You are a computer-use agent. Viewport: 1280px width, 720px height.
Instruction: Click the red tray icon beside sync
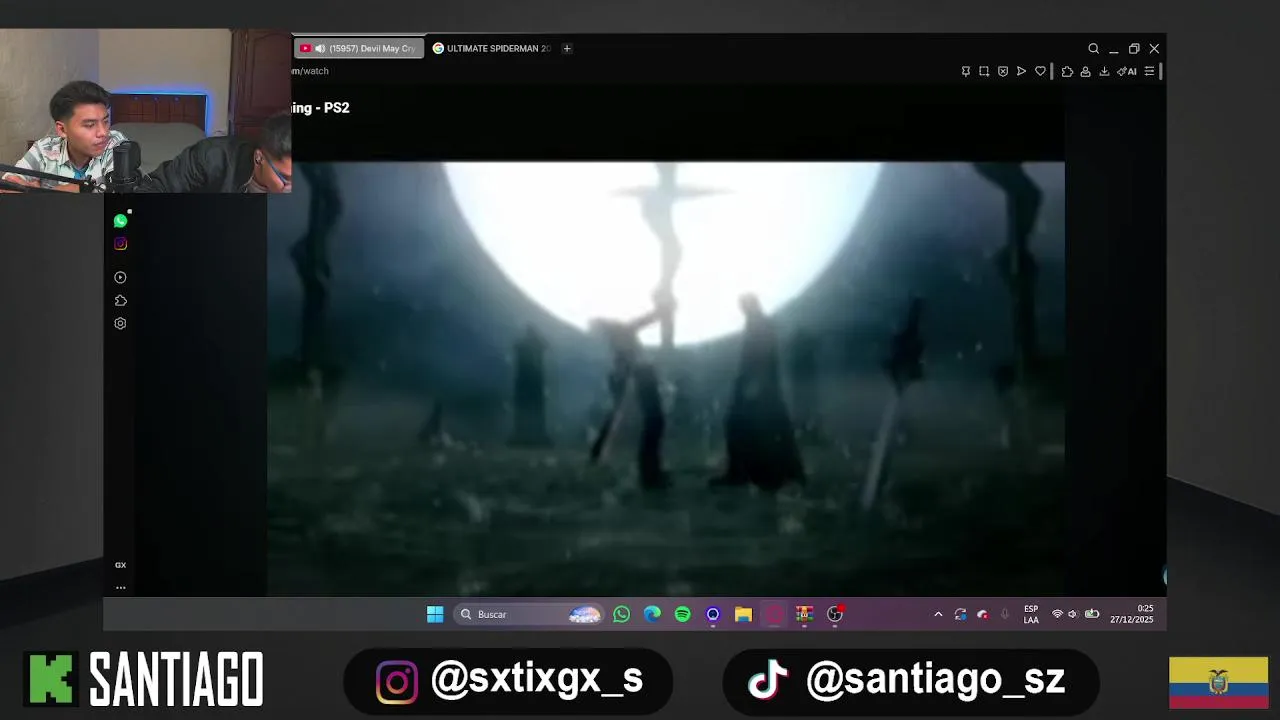(x=982, y=614)
